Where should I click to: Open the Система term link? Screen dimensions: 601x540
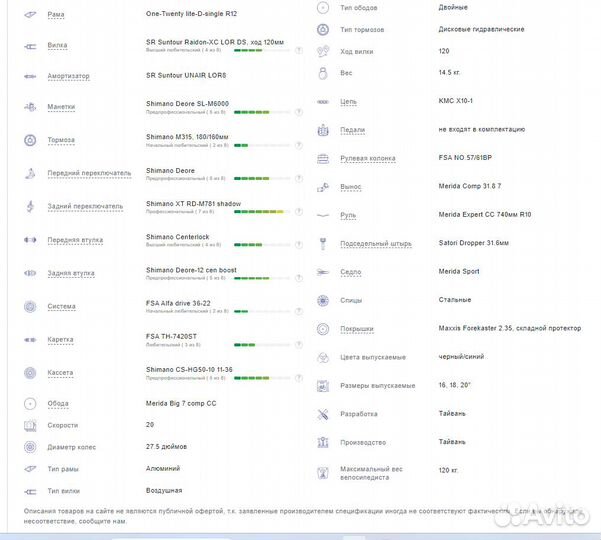coord(62,306)
